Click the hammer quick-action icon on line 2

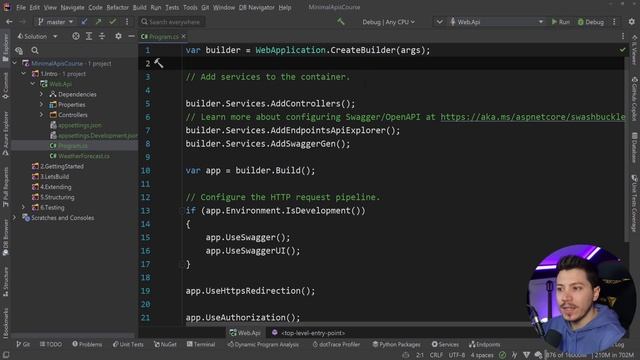pos(158,63)
